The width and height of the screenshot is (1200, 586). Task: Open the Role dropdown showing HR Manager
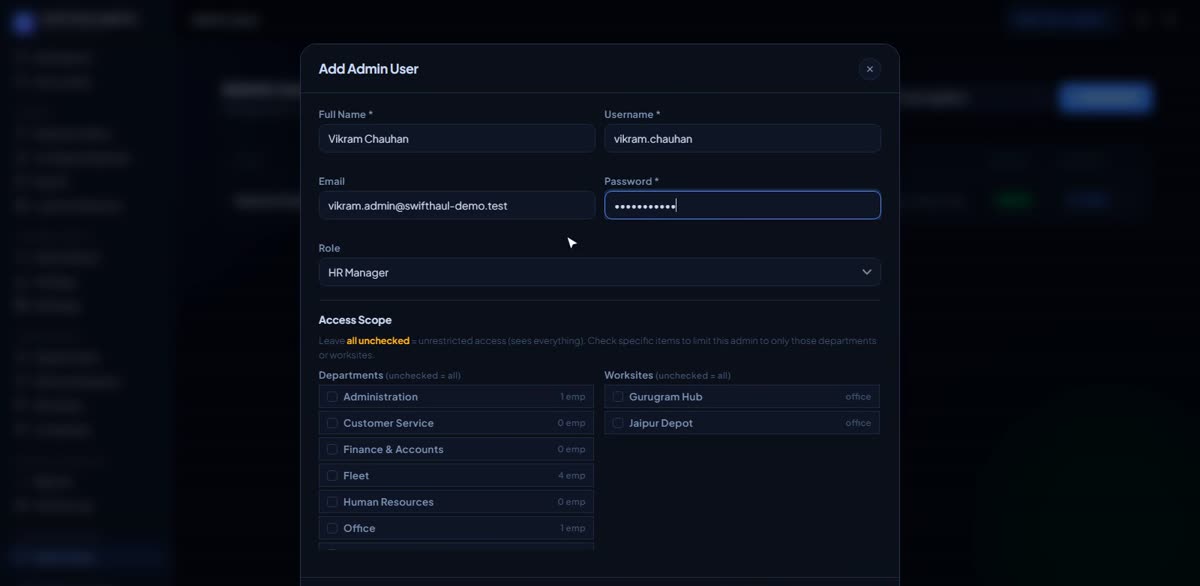600,272
